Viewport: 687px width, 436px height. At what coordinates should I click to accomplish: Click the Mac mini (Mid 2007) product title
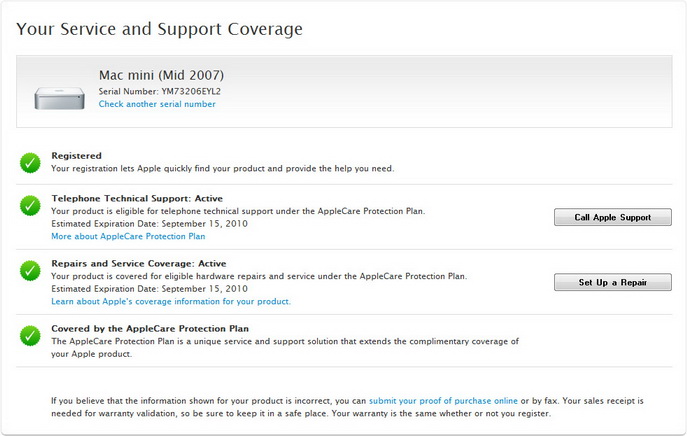(161, 75)
